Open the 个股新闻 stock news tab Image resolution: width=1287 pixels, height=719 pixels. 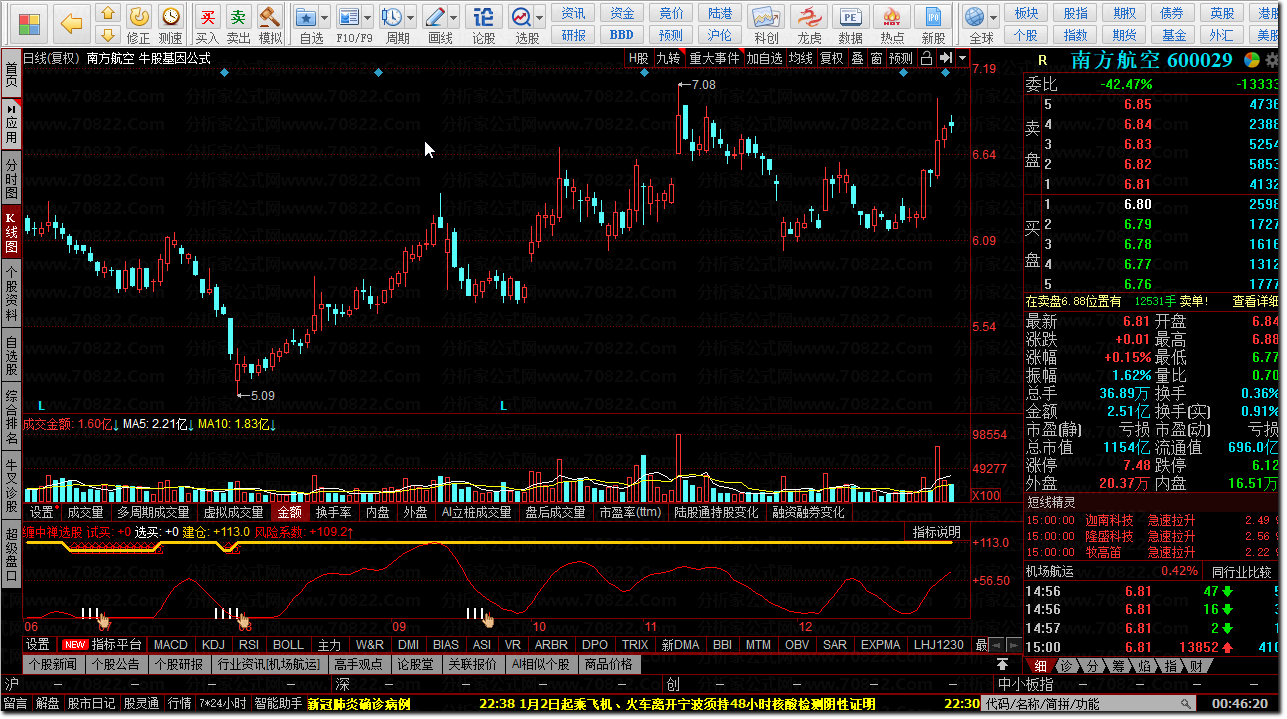tap(53, 664)
